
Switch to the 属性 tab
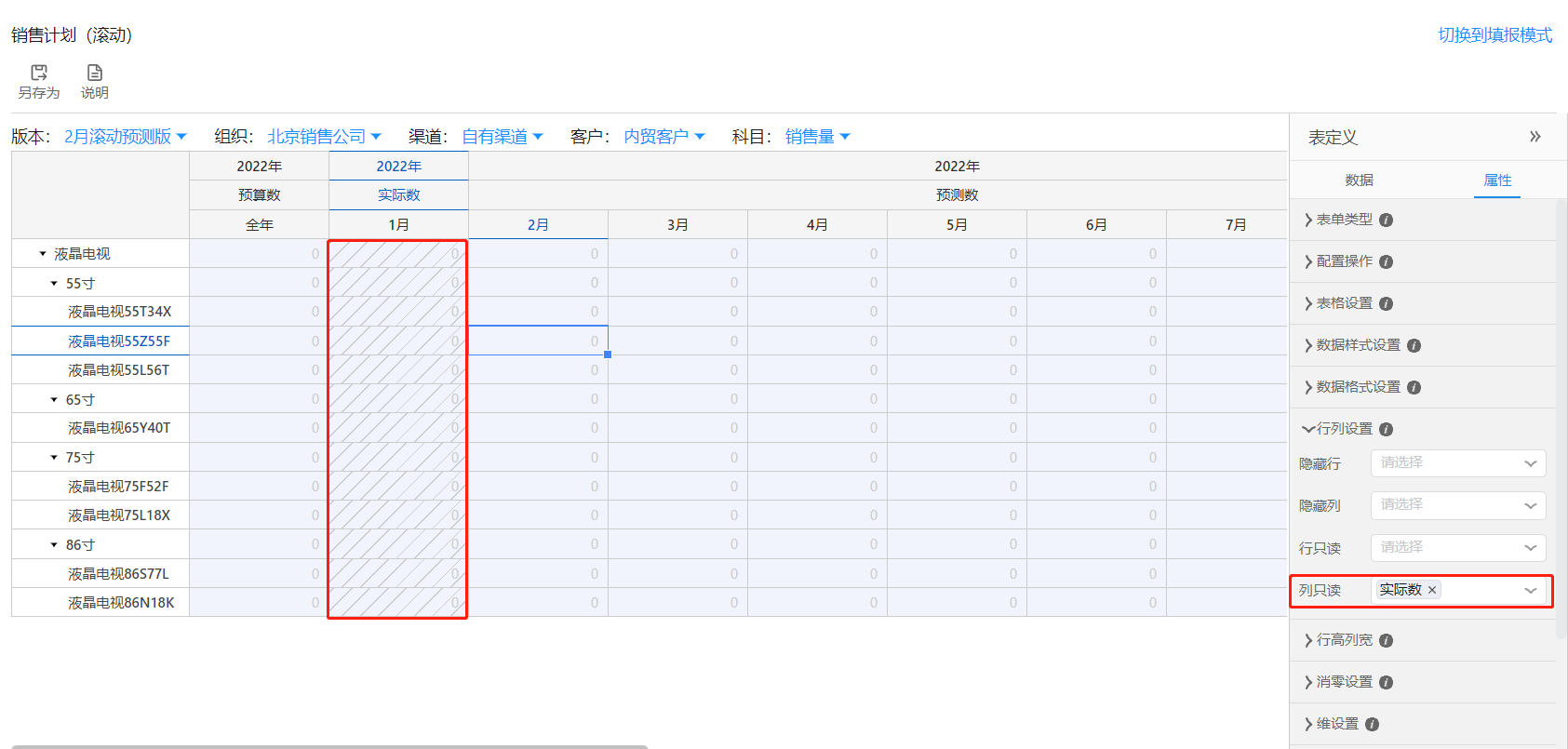(1497, 181)
